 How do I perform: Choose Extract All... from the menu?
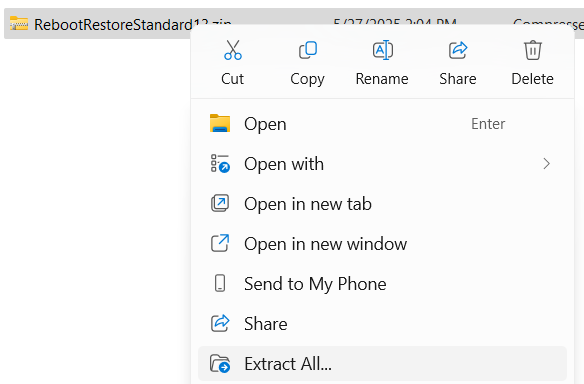pos(383,364)
